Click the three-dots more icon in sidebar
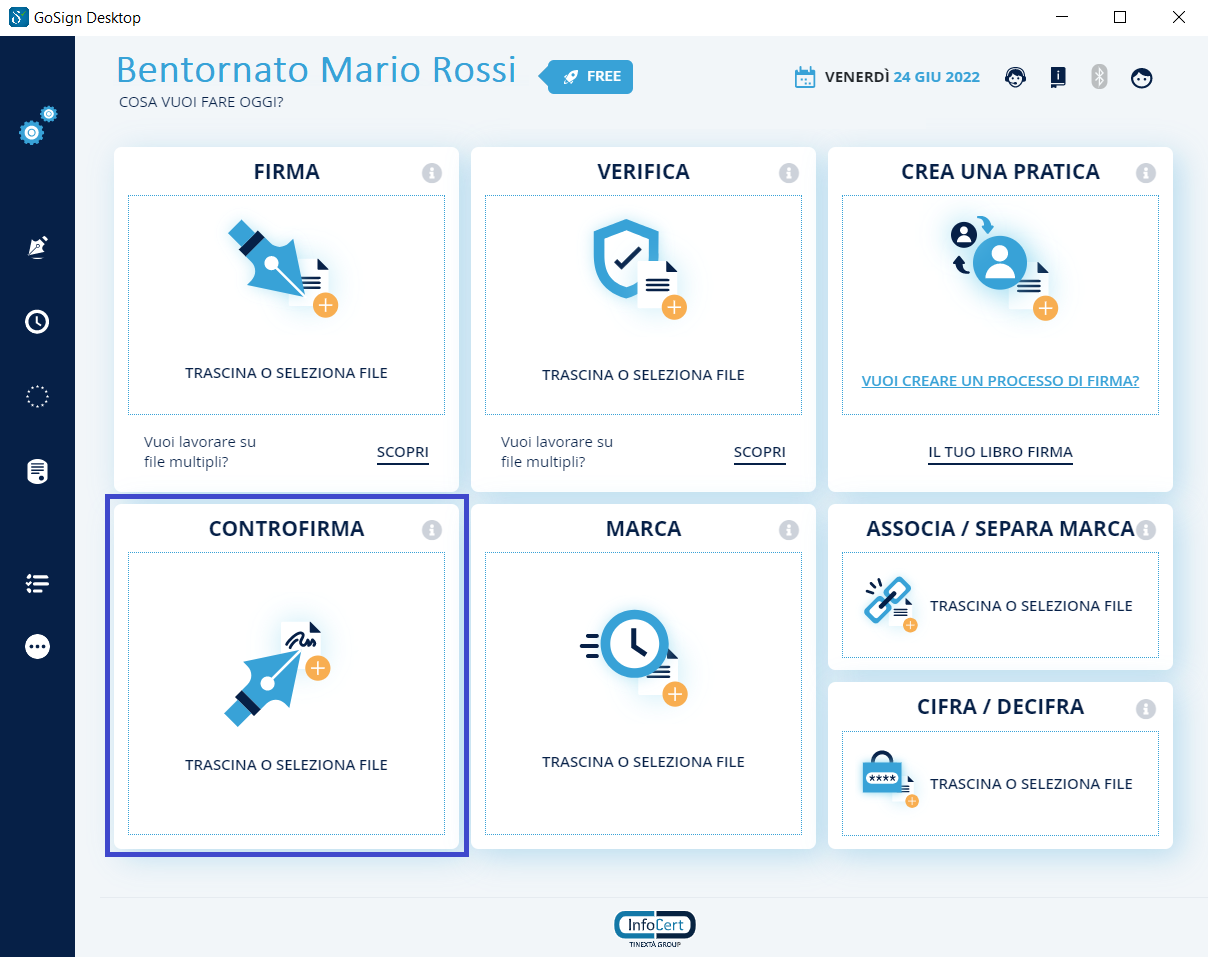The height and width of the screenshot is (957, 1208). (x=37, y=647)
